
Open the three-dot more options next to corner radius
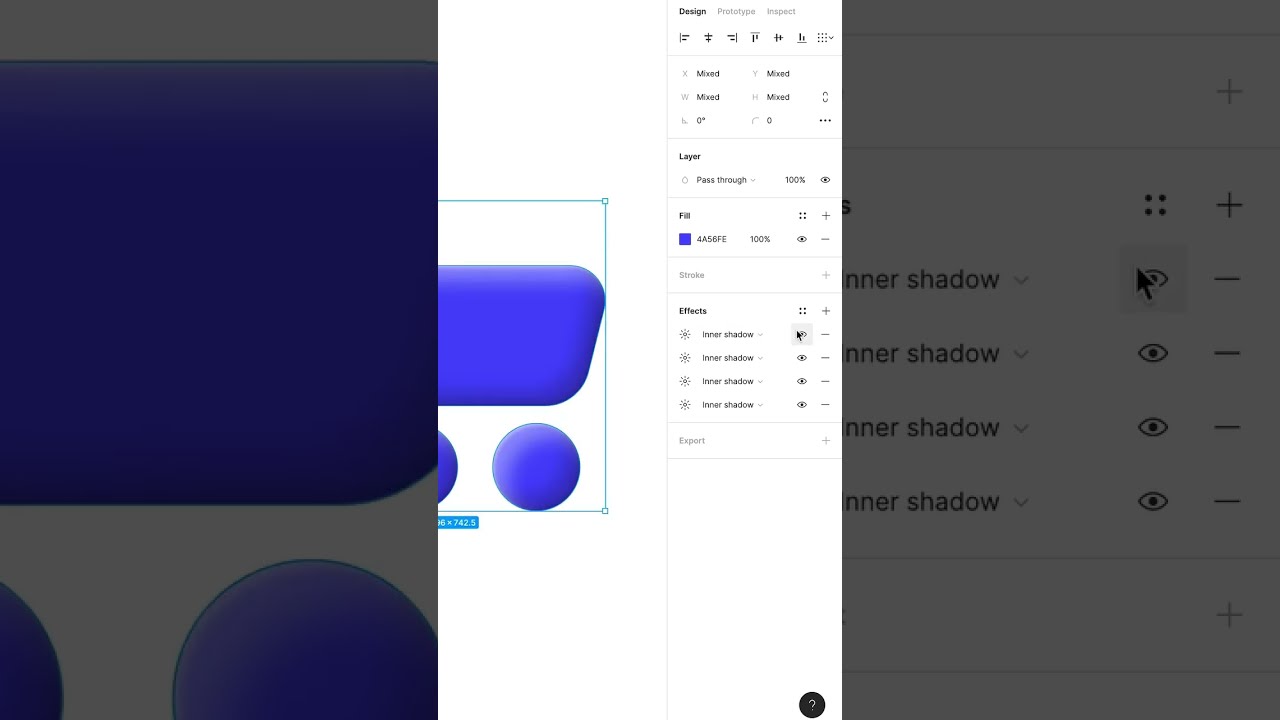coord(825,120)
